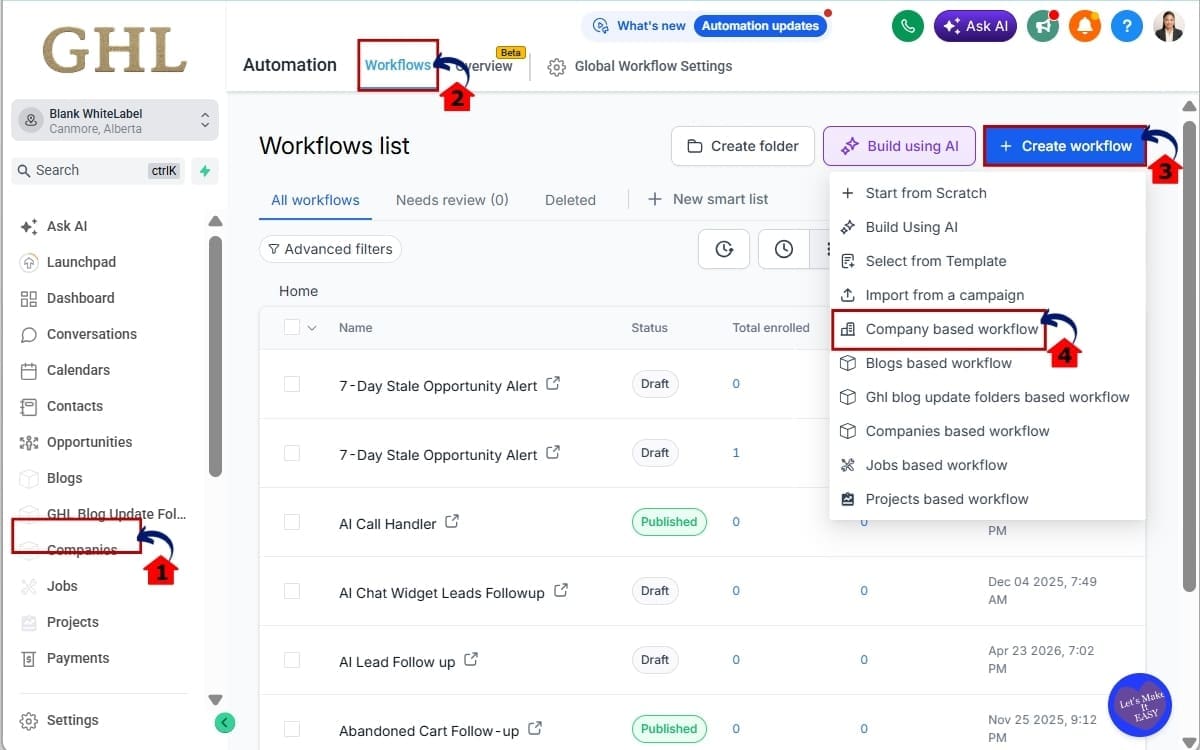
Task: Click the Settings gear icon in sidebar
Action: (29, 720)
